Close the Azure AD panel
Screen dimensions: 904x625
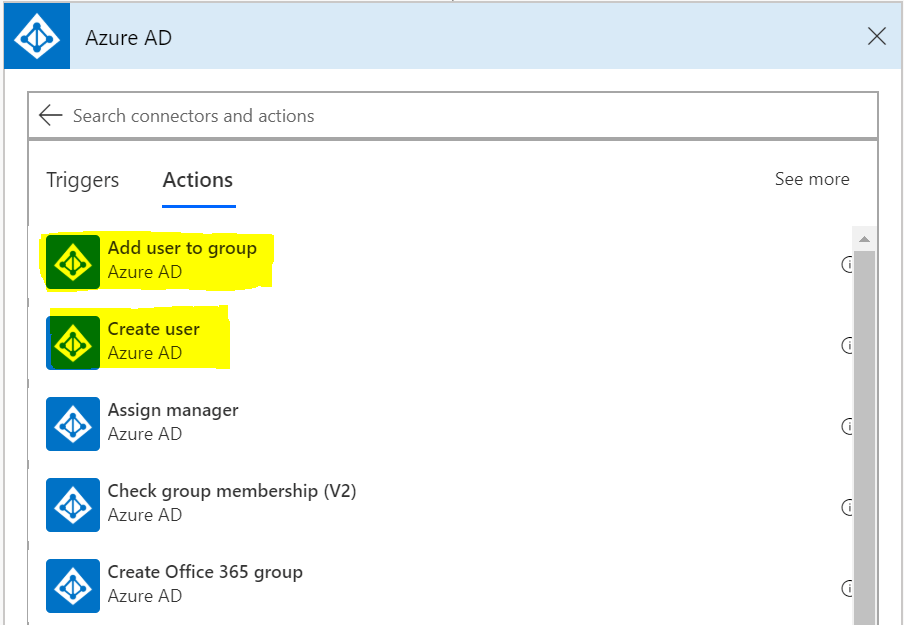[876, 37]
